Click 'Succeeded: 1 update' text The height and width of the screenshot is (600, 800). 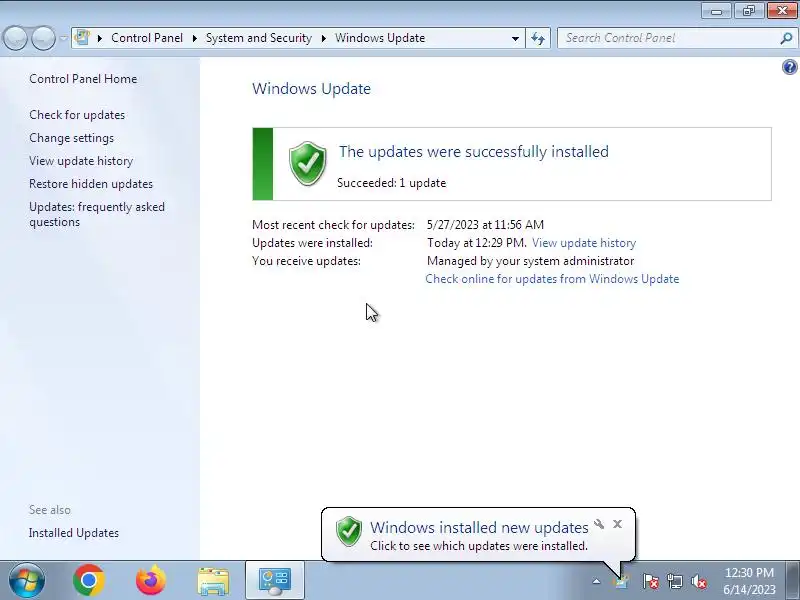(391, 183)
